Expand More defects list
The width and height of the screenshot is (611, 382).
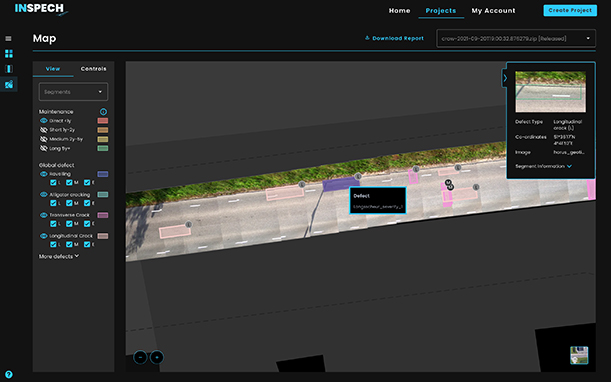[x=59, y=256]
